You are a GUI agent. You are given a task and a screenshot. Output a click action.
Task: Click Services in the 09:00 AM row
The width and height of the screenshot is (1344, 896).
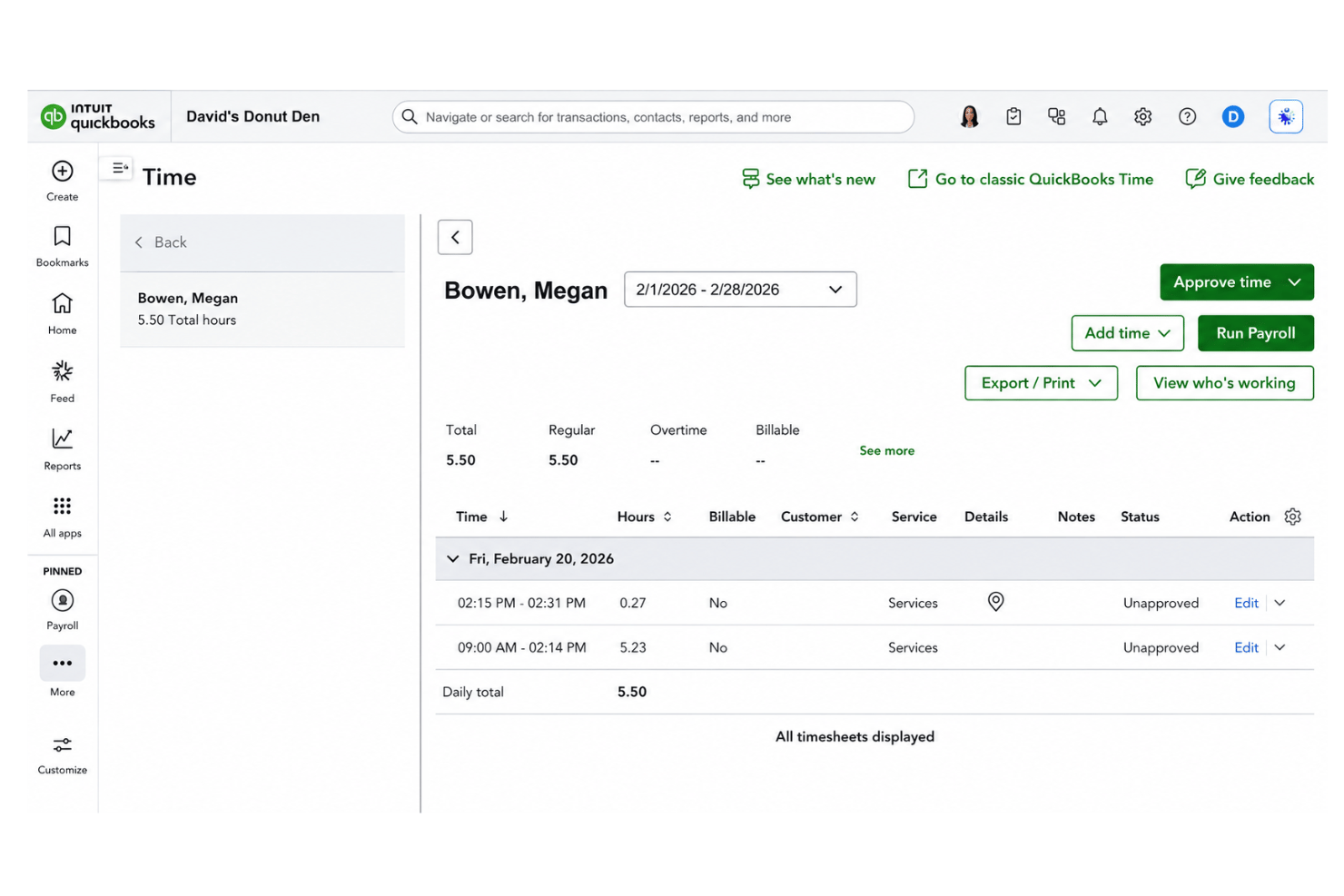pos(913,647)
